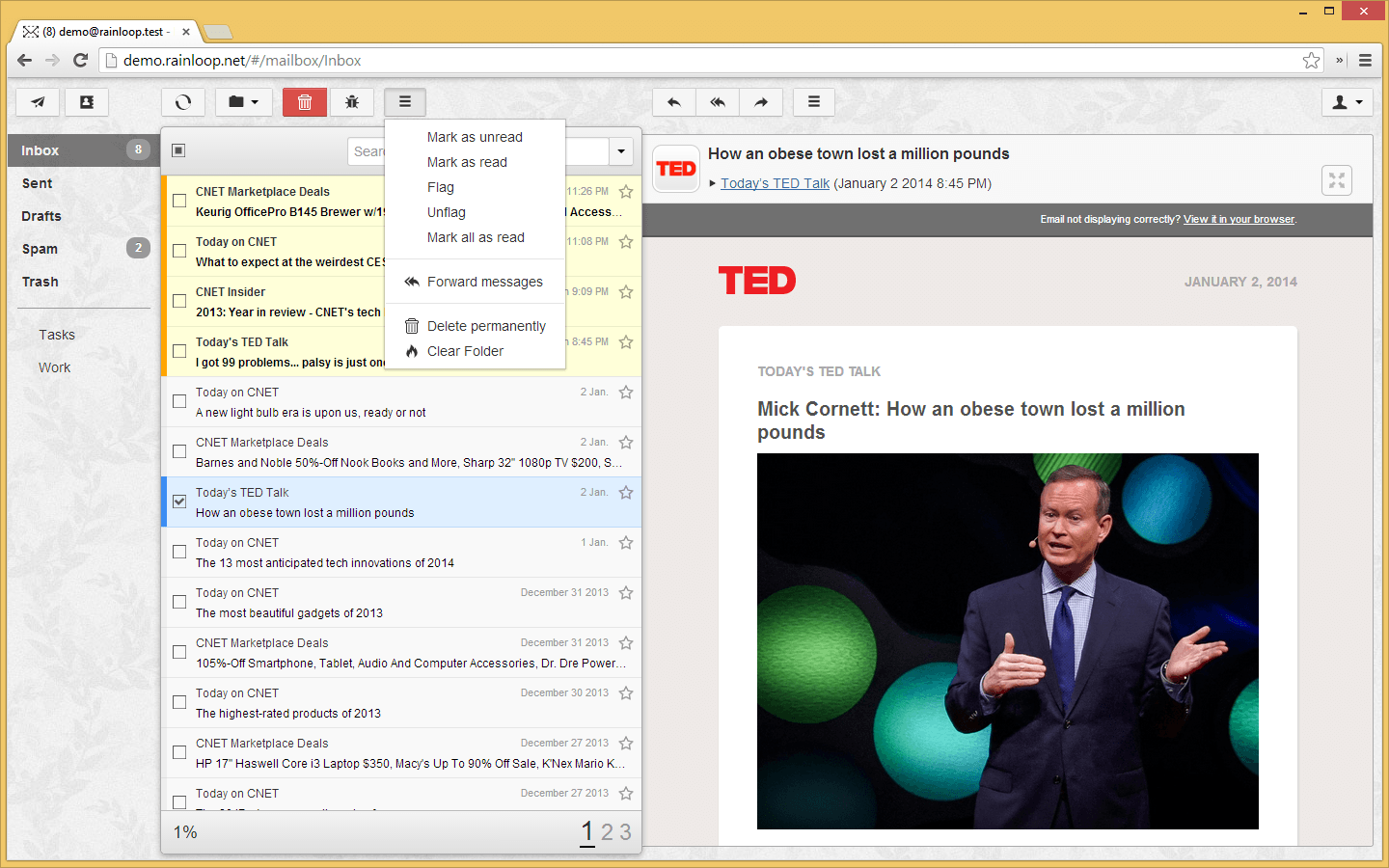Image resolution: width=1389 pixels, height=868 pixels.
Task: Select Flag in the actions menu
Action: click(475, 187)
